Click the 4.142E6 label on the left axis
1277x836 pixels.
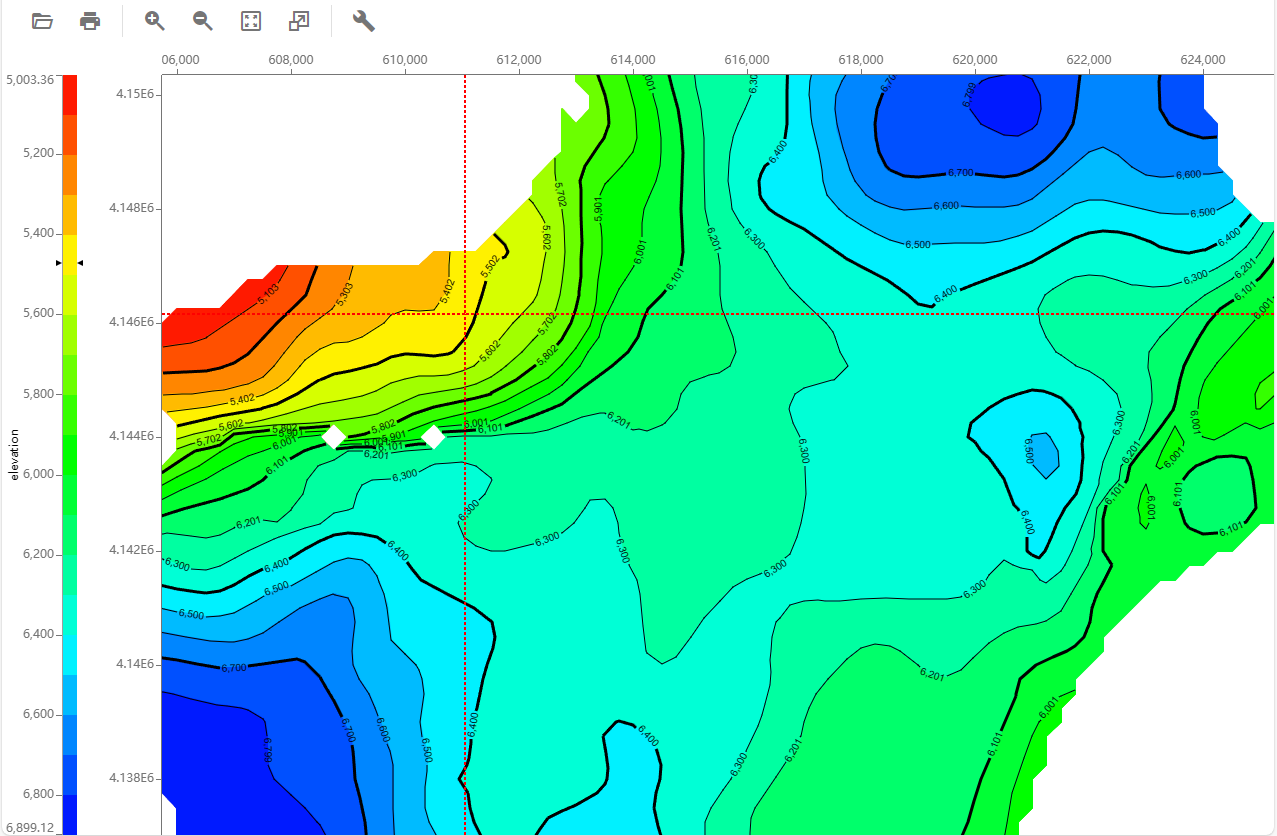click(132, 550)
